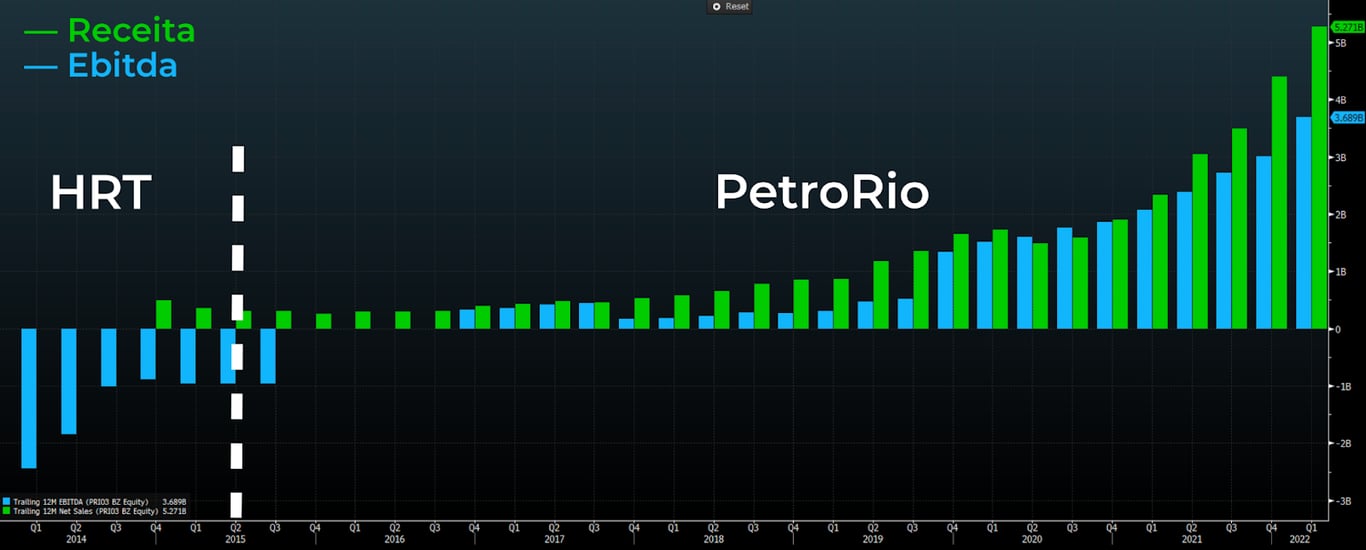The image size is (1366, 550).
Task: Click the 2014 year label on the x-axis
Action: tap(76, 538)
